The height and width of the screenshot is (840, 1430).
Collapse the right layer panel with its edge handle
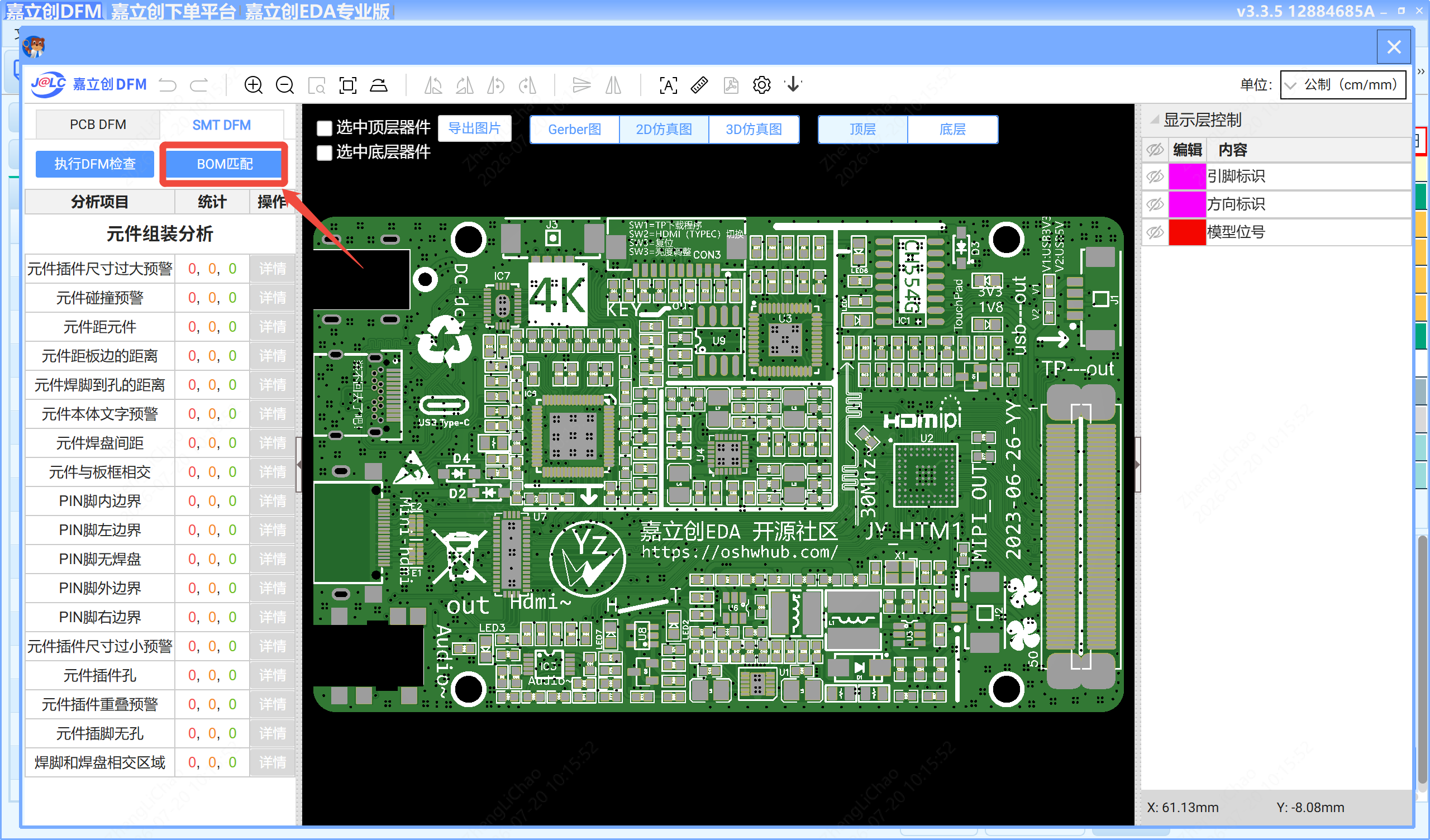[x=1137, y=464]
